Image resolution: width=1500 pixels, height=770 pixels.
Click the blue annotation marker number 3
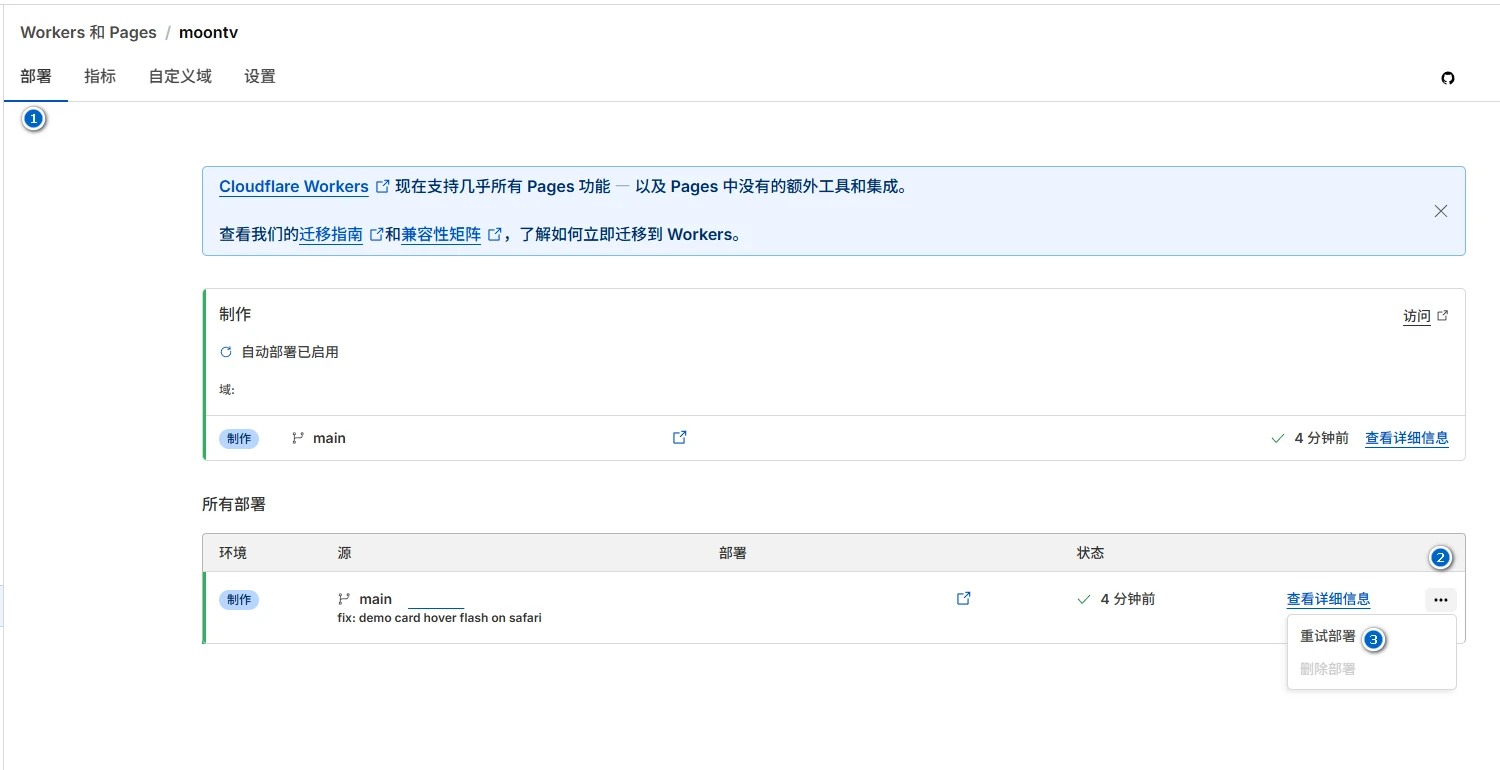pyautogui.click(x=1374, y=640)
